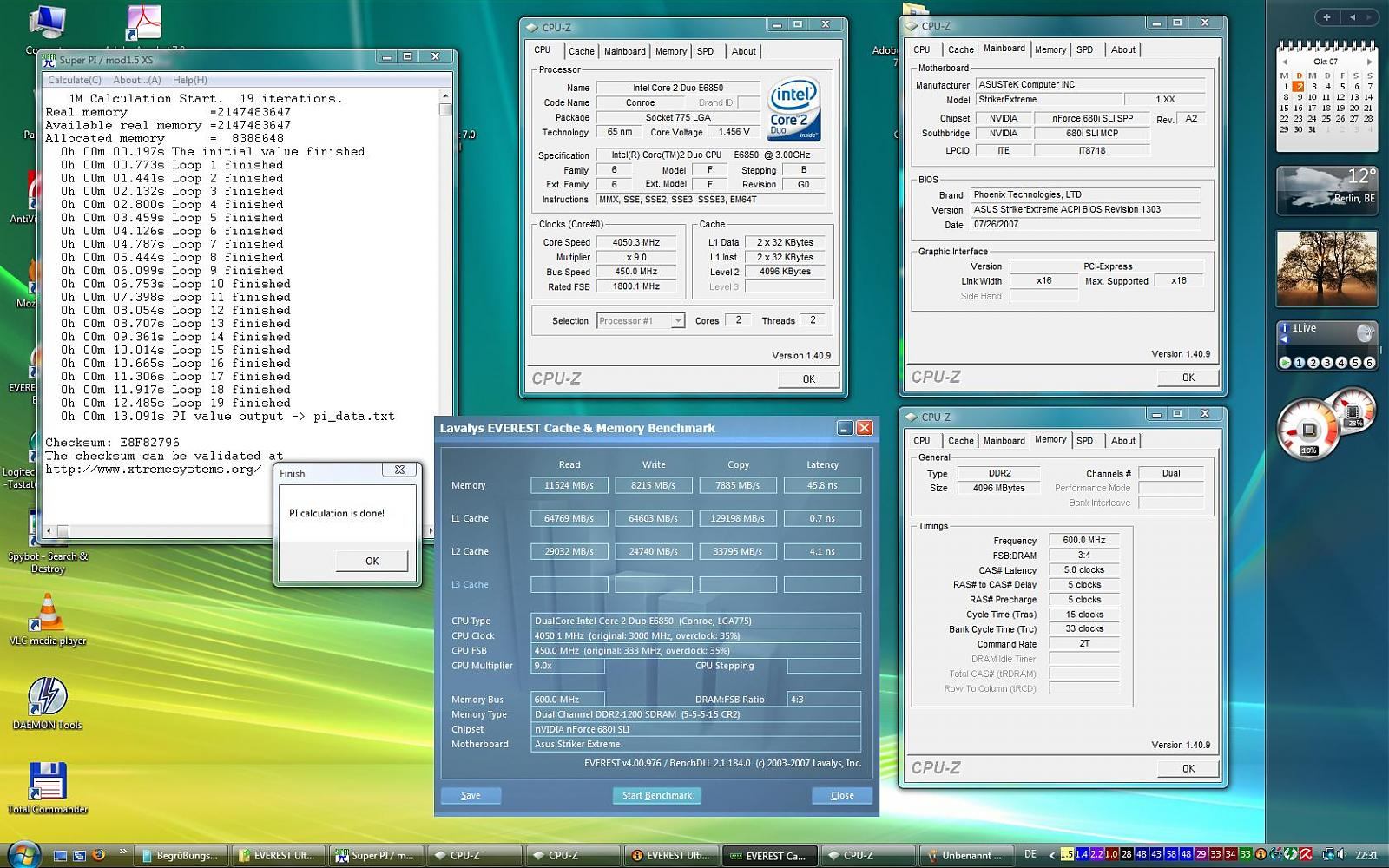
Task: Open the Calculate(C) menu in Super PI
Action: (x=75, y=80)
